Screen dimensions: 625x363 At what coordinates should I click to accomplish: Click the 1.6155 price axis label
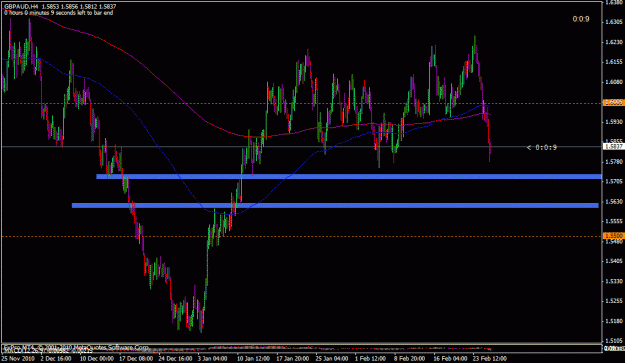pyautogui.click(x=614, y=62)
